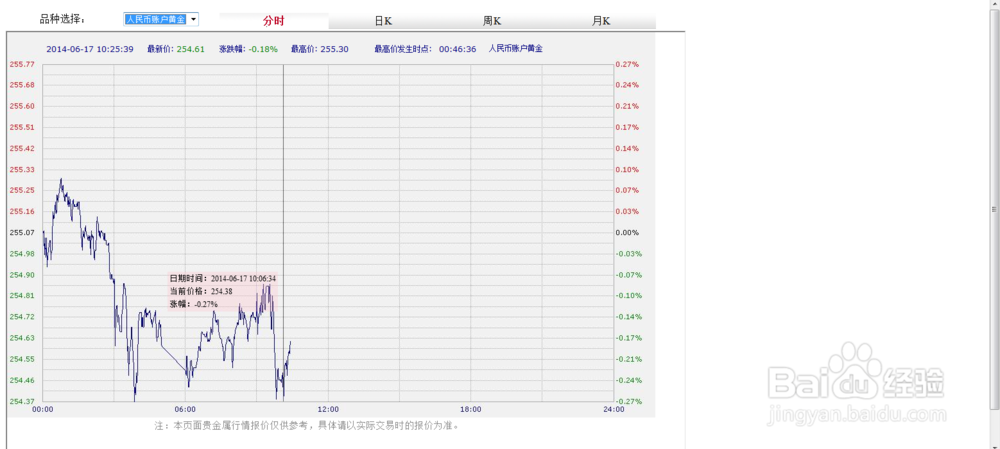Click the tooltip change -0.27% line
1000x449 pixels.
194,304
